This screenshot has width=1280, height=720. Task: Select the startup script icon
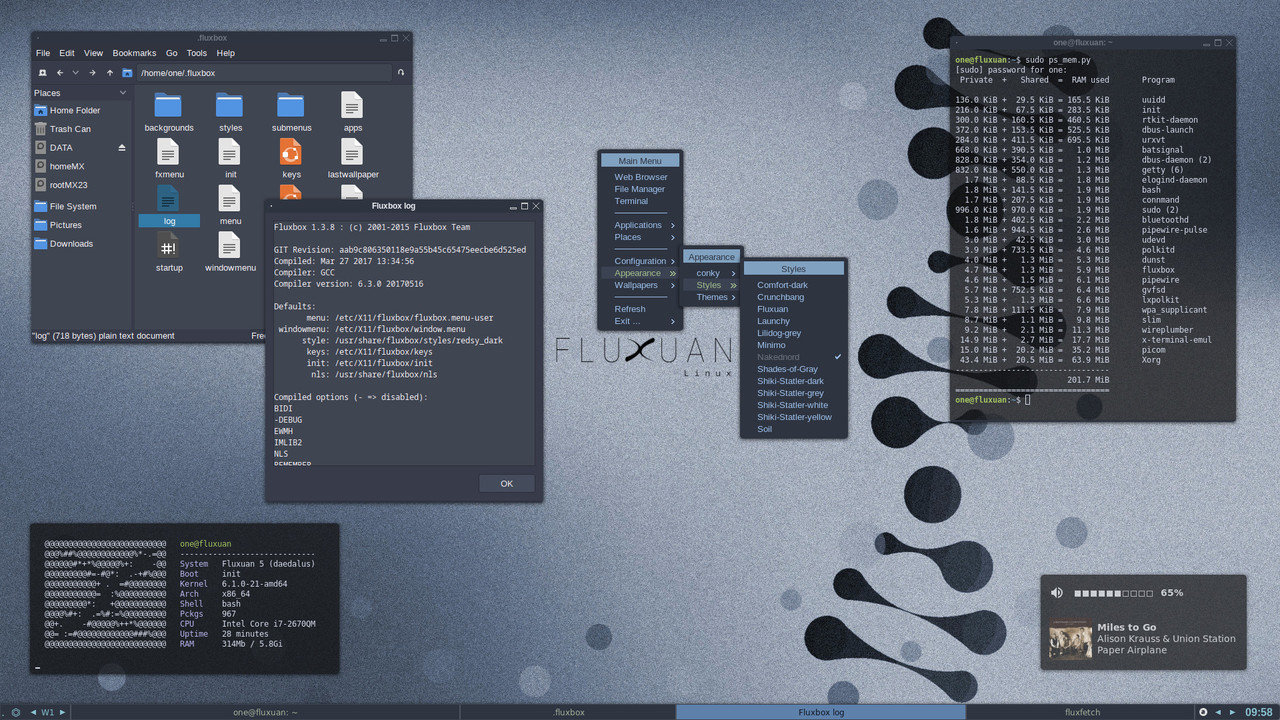coord(168,245)
